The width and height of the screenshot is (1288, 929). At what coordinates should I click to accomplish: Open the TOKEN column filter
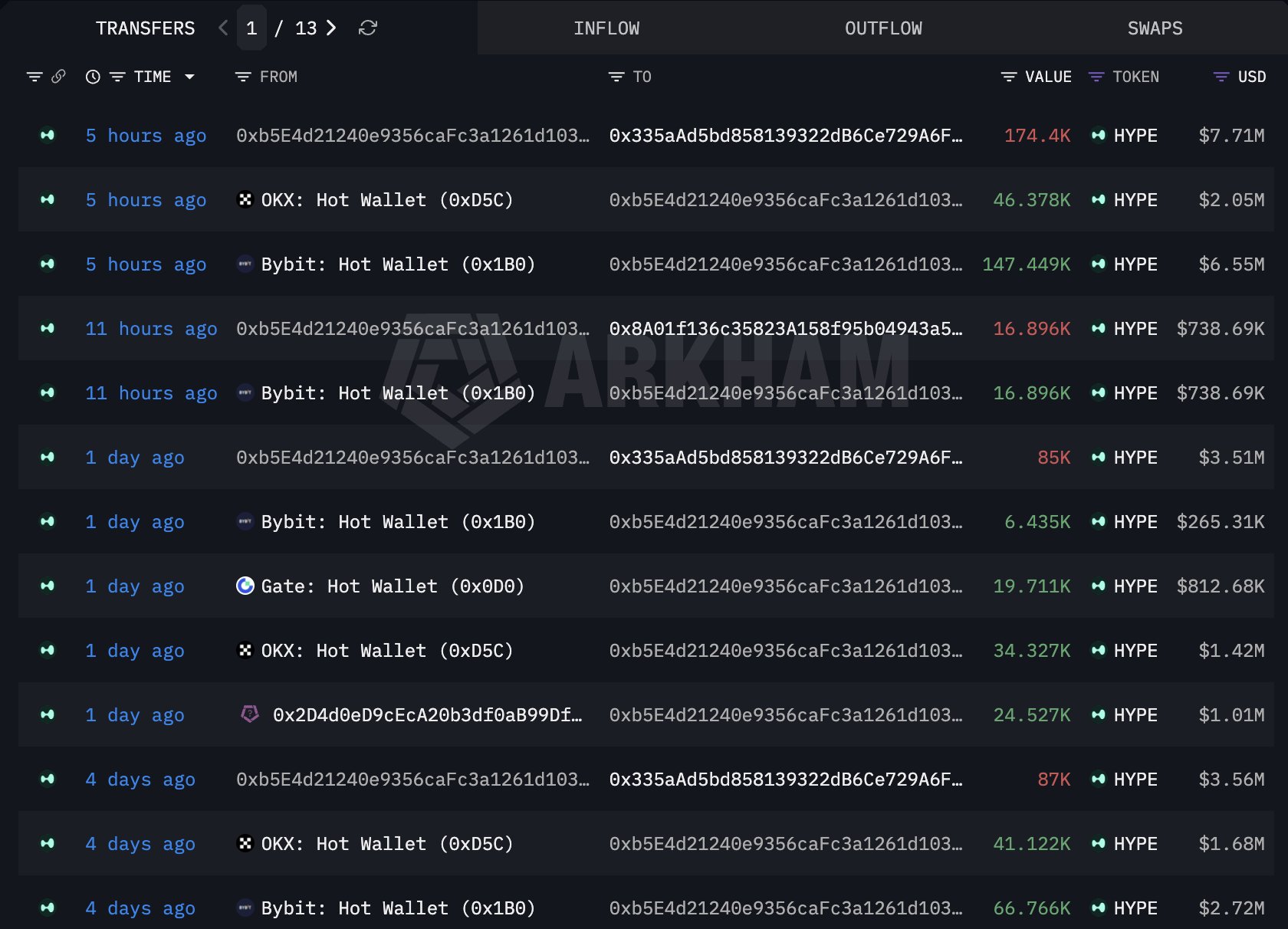point(1096,77)
